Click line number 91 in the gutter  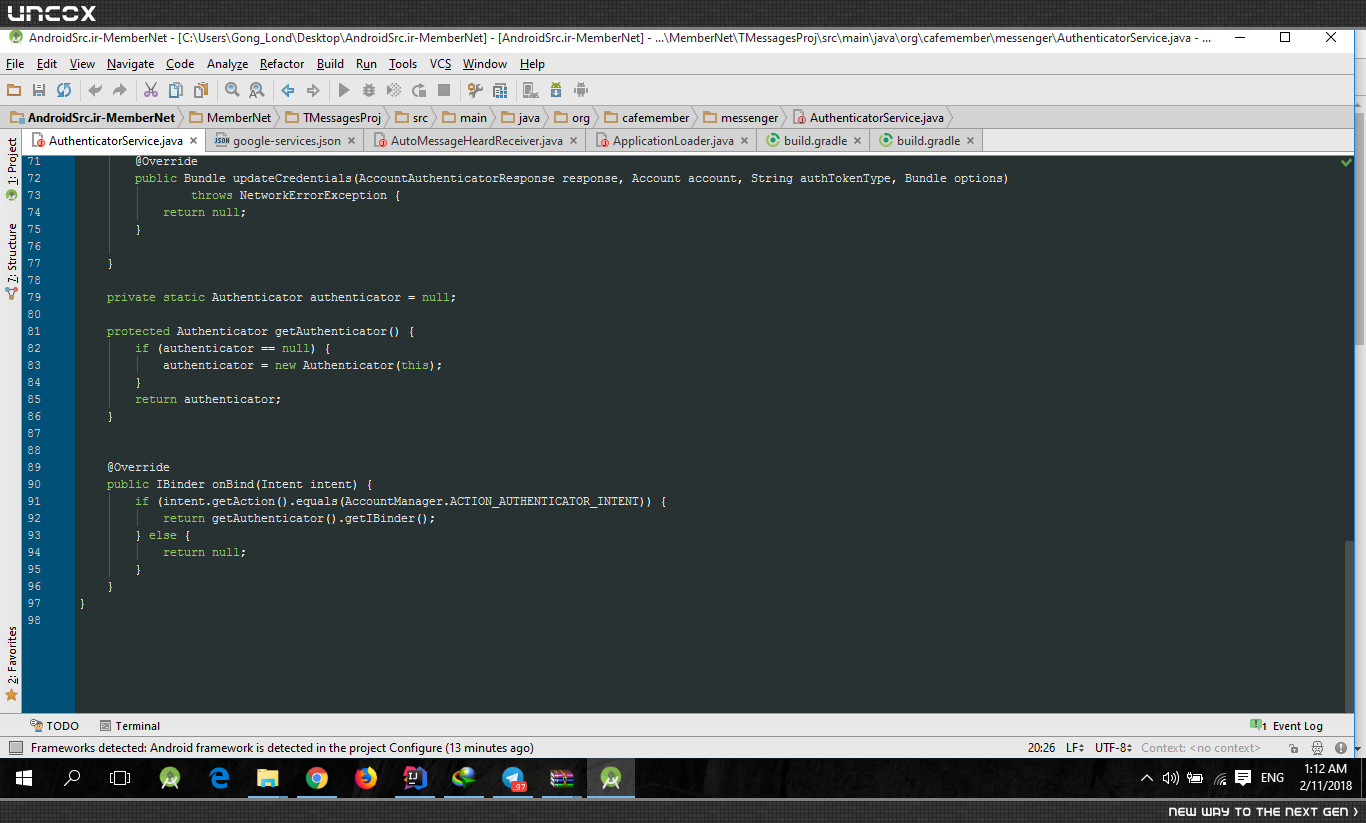pos(35,501)
